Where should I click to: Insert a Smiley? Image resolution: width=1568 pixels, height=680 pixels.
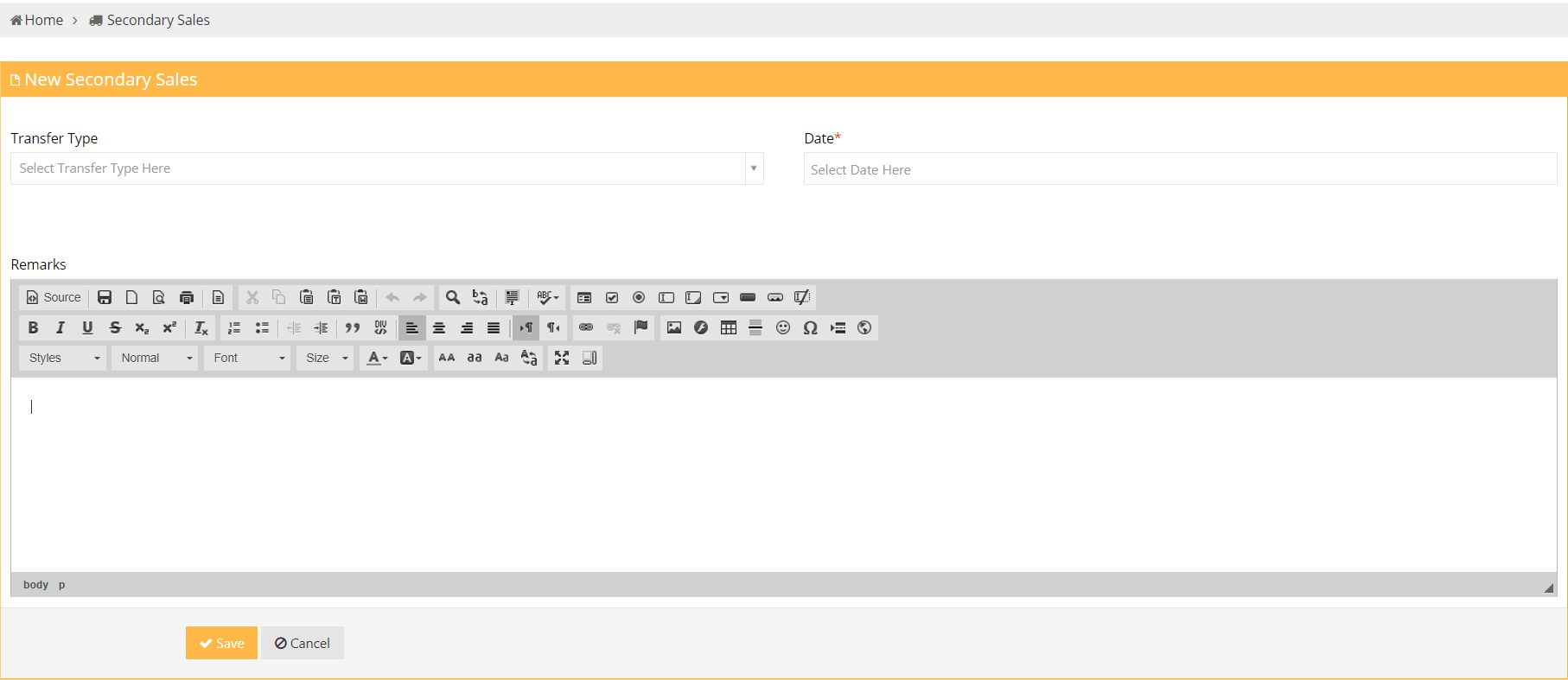(x=783, y=327)
